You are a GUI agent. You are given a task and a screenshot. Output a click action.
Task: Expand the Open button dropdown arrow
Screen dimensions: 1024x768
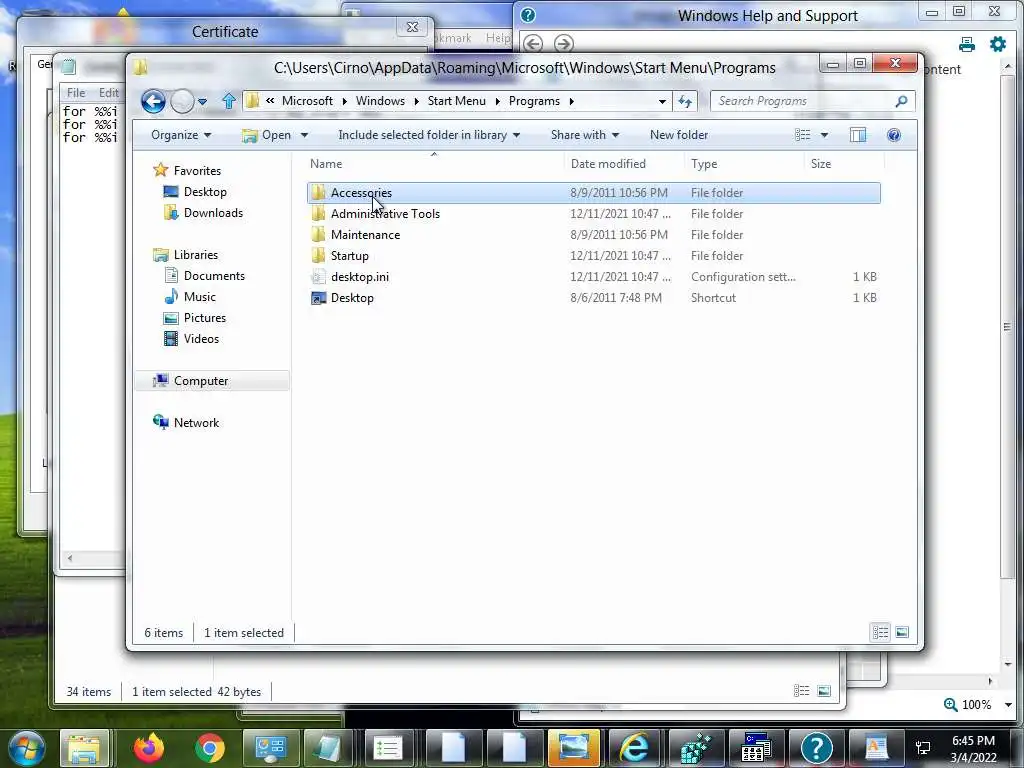304,135
